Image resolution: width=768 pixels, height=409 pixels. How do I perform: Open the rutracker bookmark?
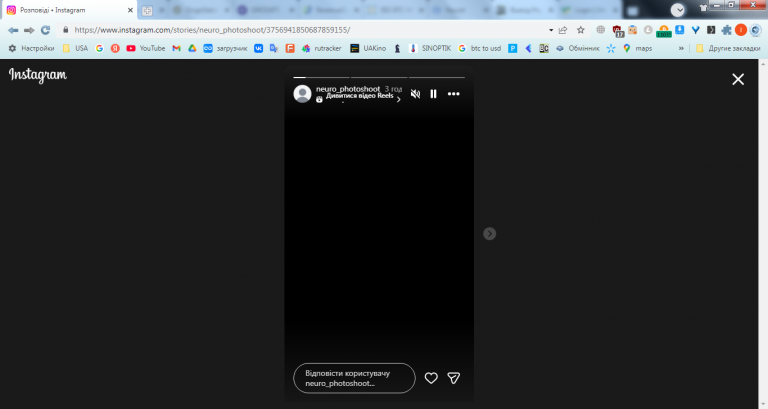[x=322, y=48]
